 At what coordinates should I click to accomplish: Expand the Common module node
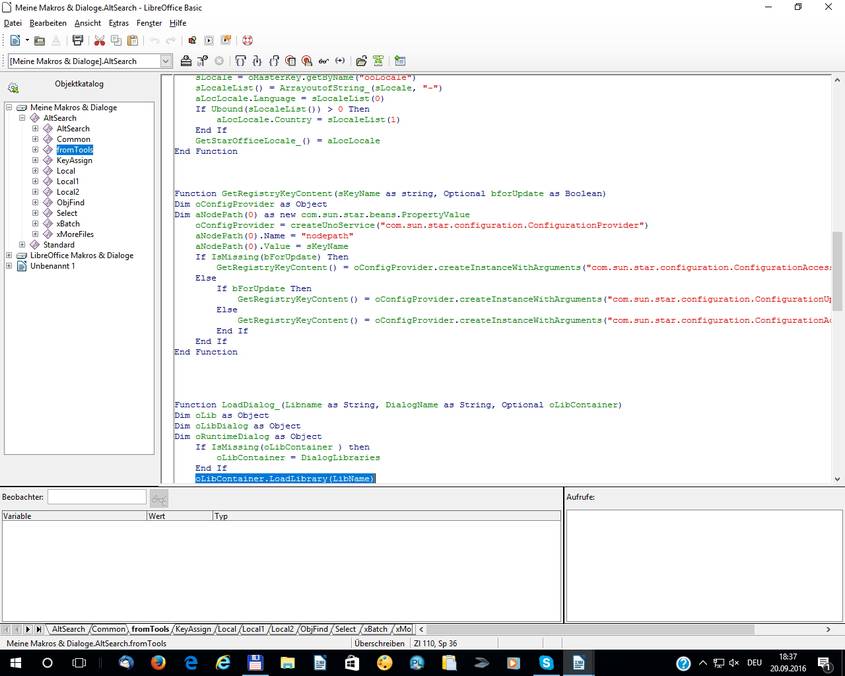point(35,139)
